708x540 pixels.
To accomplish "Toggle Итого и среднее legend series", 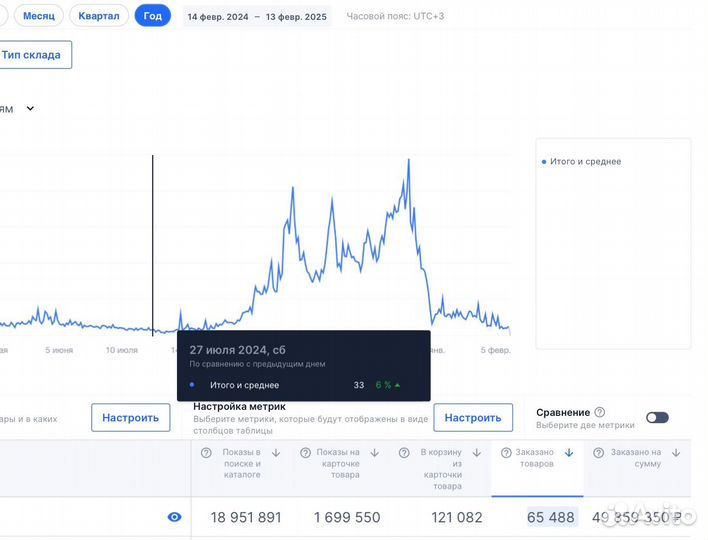I will 583,161.
